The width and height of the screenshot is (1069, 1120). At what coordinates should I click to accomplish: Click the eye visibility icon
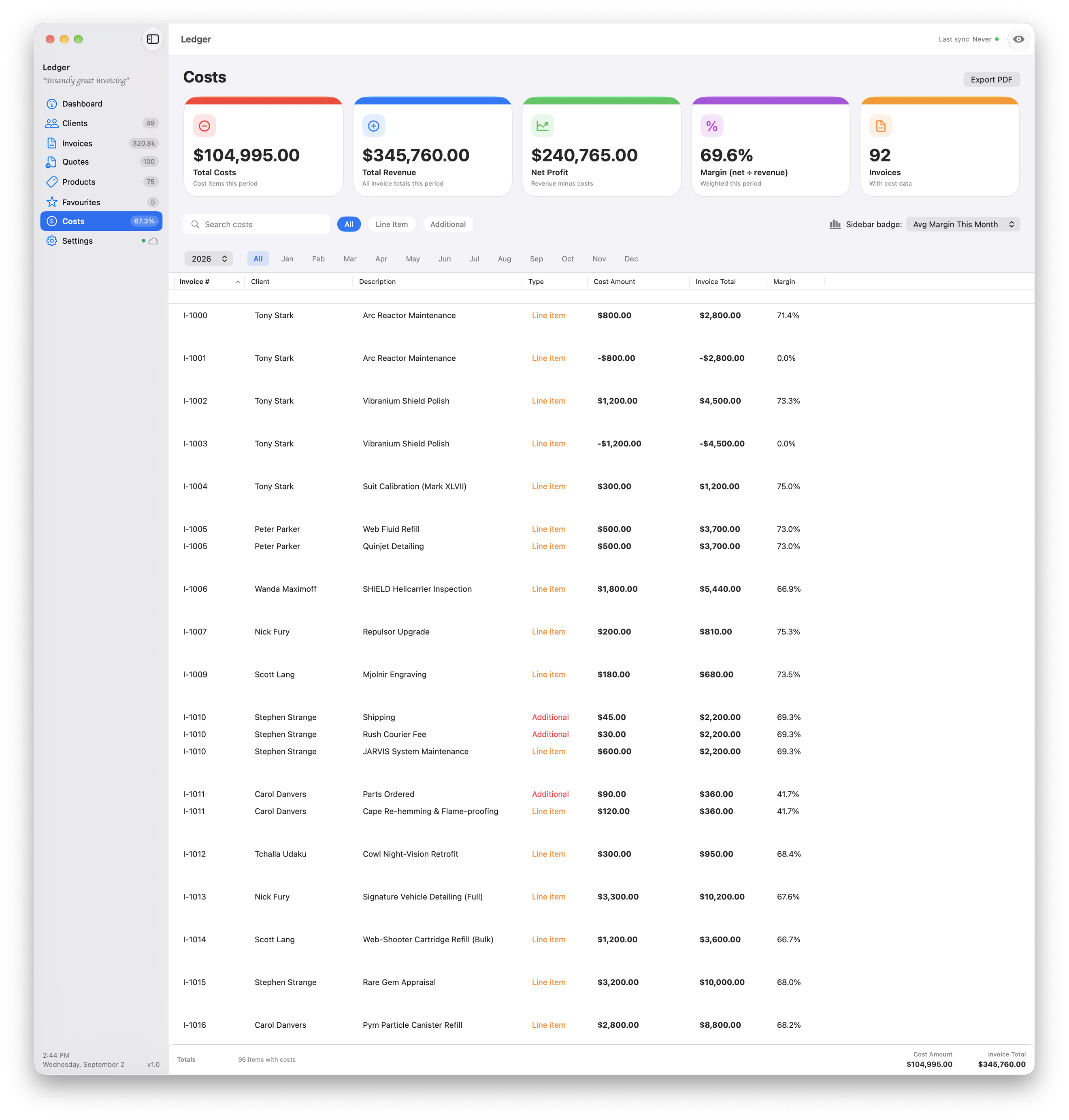click(x=1018, y=39)
